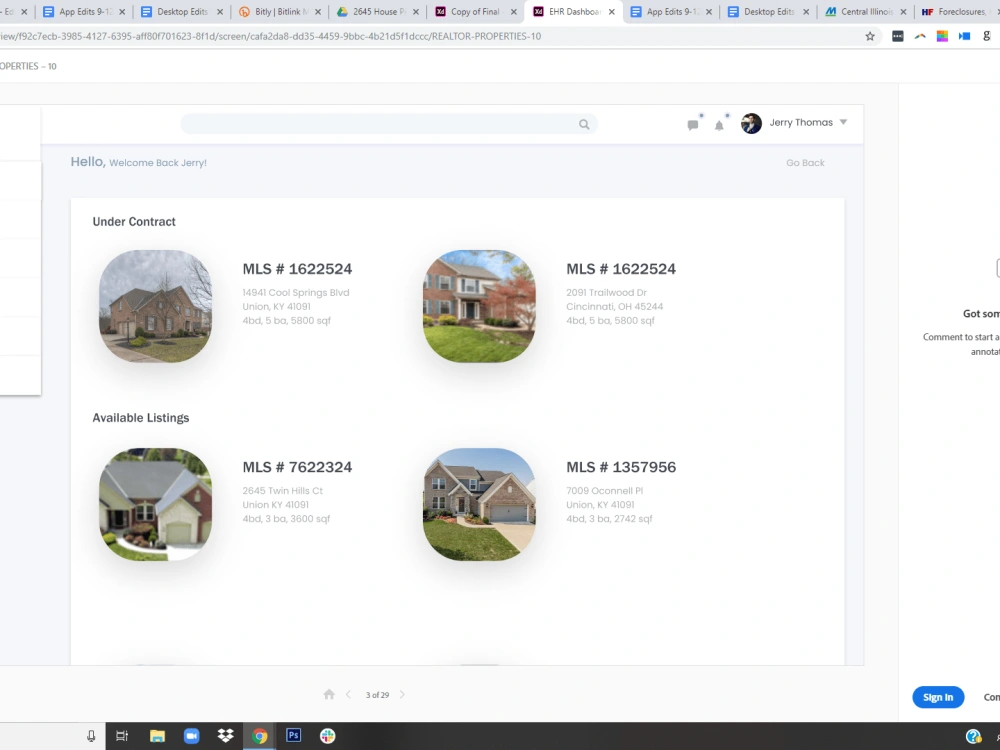
Task: Select MLS # 7622324 listing title
Action: click(x=297, y=467)
